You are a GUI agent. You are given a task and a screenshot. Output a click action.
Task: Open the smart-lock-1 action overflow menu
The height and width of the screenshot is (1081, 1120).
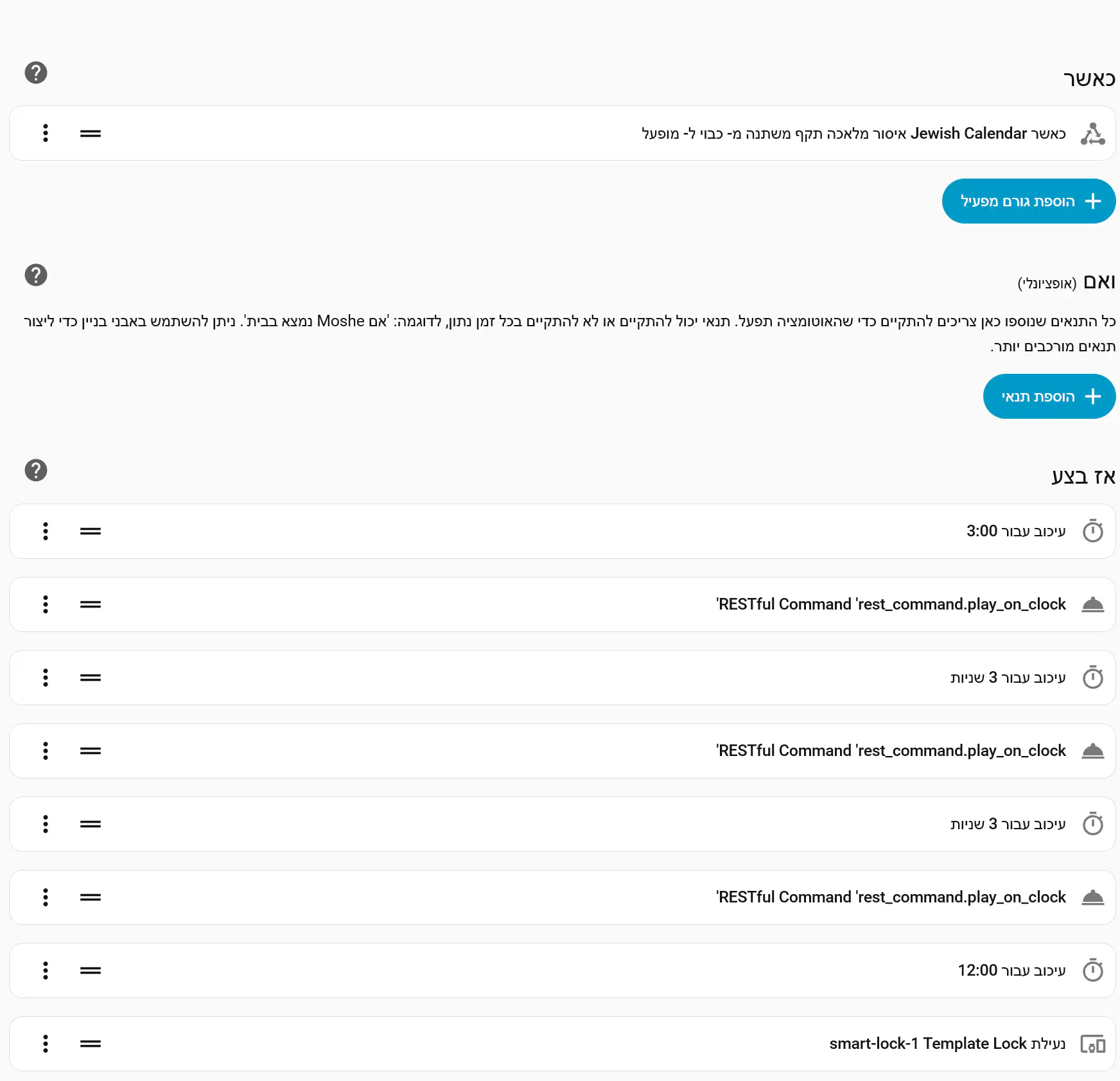click(46, 1044)
